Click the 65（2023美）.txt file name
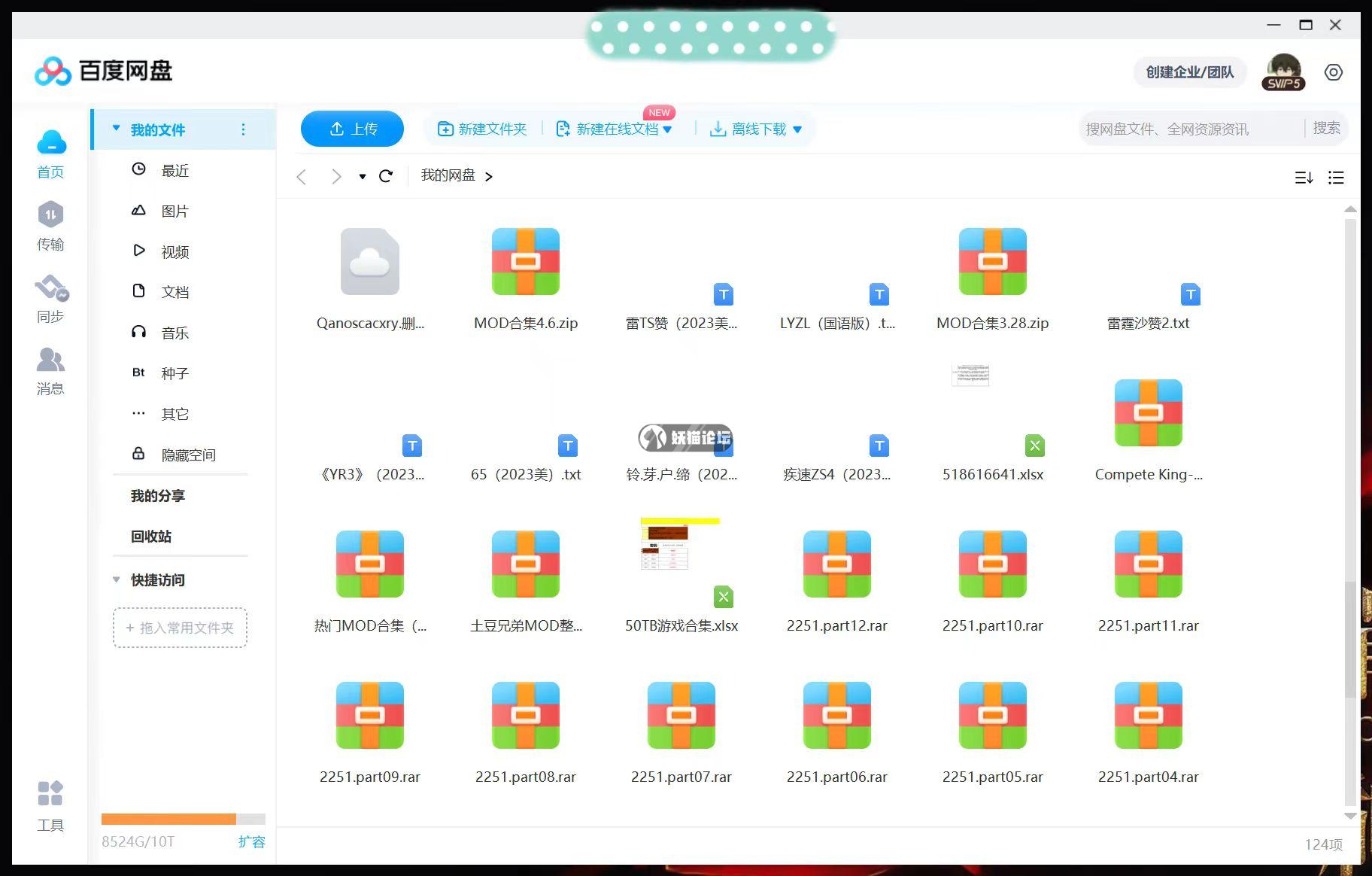1372x876 pixels. click(x=526, y=474)
